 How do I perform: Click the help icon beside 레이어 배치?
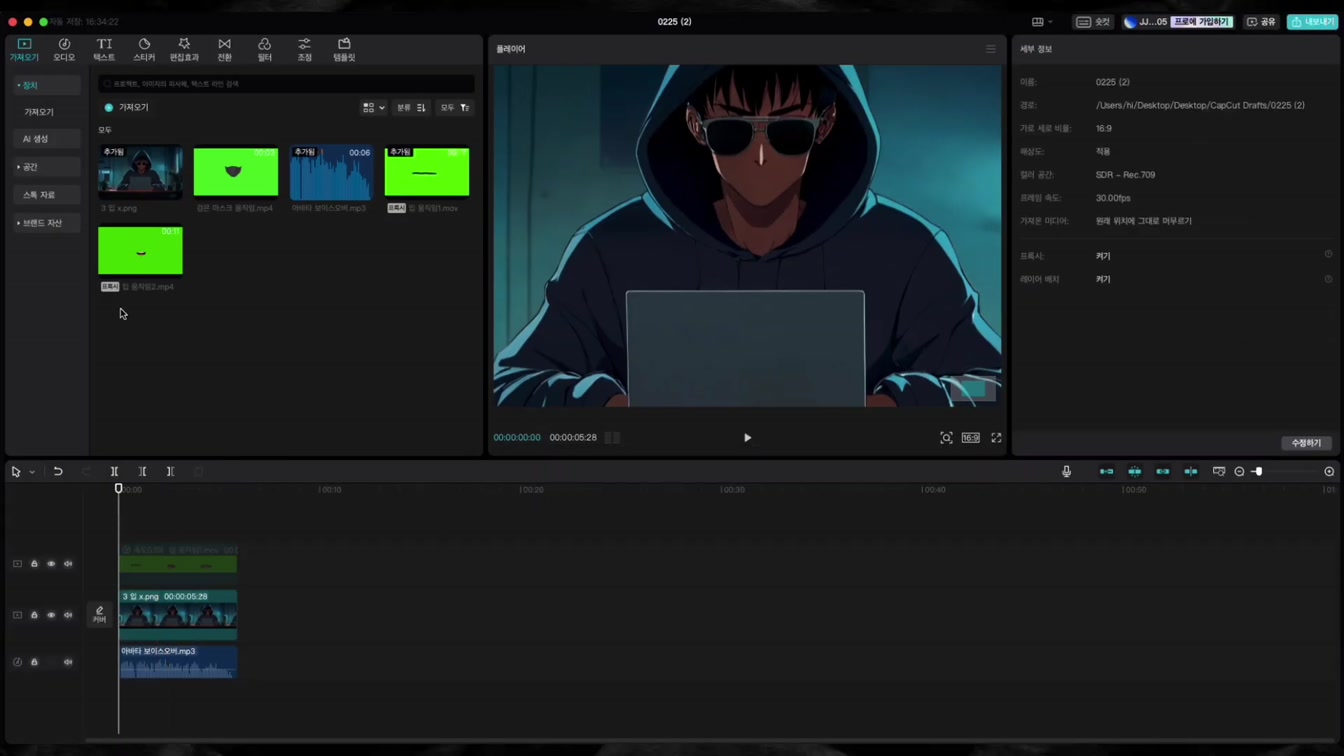click(x=1328, y=279)
